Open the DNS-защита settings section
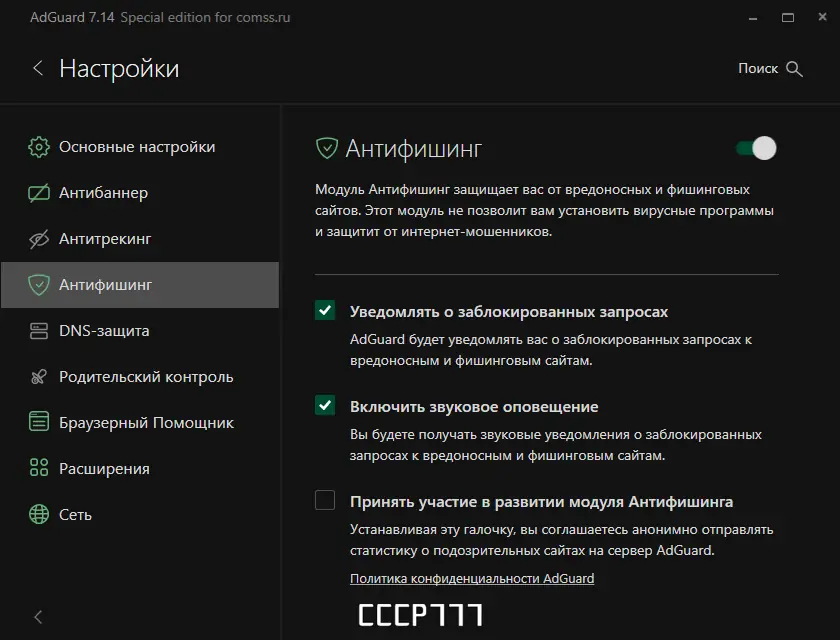The height and width of the screenshot is (640, 840). 104,331
